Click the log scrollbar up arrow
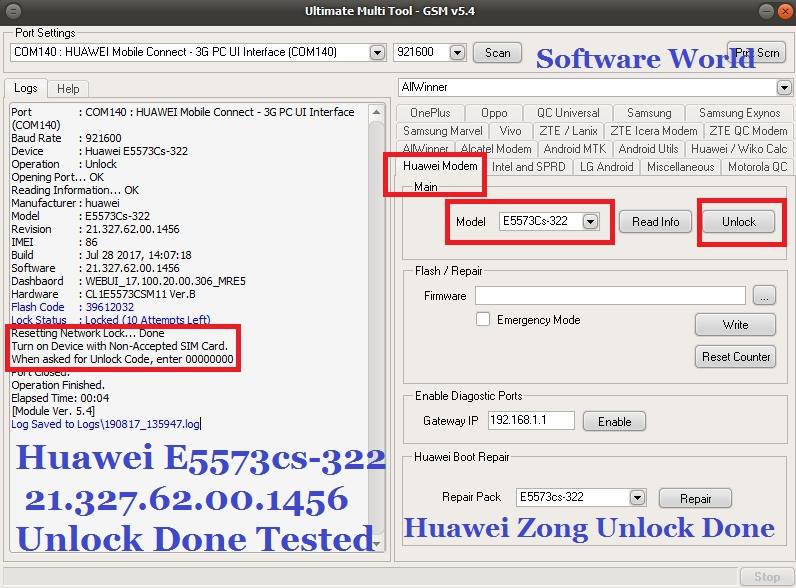 376,112
